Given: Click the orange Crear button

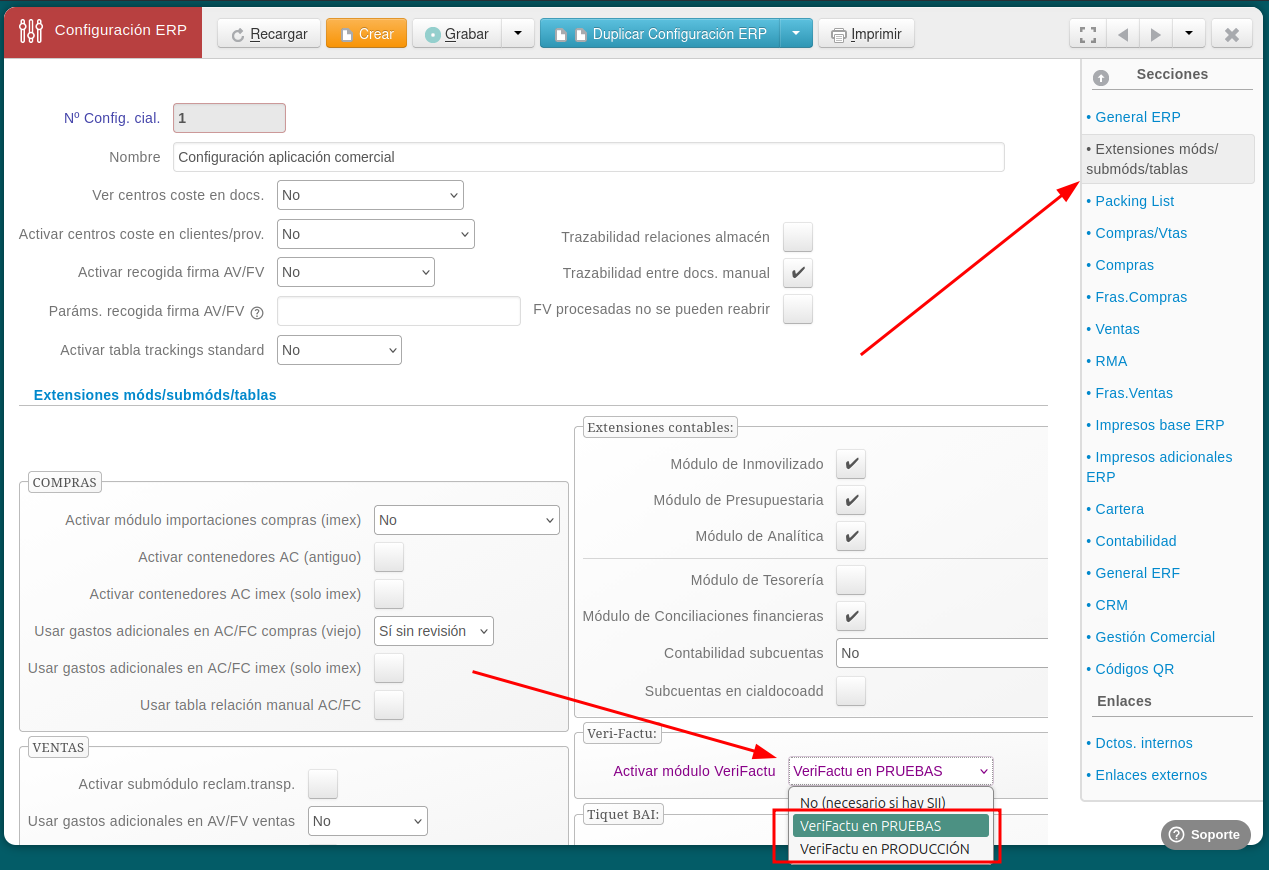Looking at the screenshot, I should [x=366, y=34].
